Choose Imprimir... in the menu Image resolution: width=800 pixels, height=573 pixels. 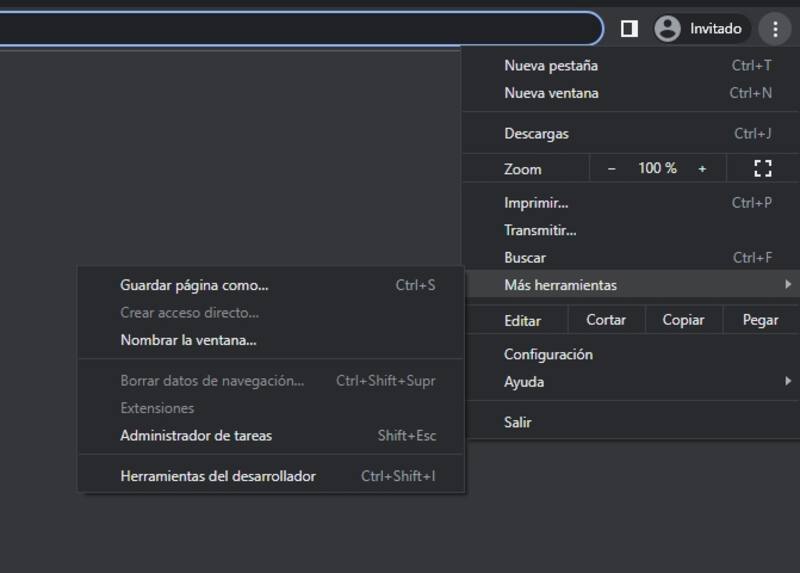point(536,203)
